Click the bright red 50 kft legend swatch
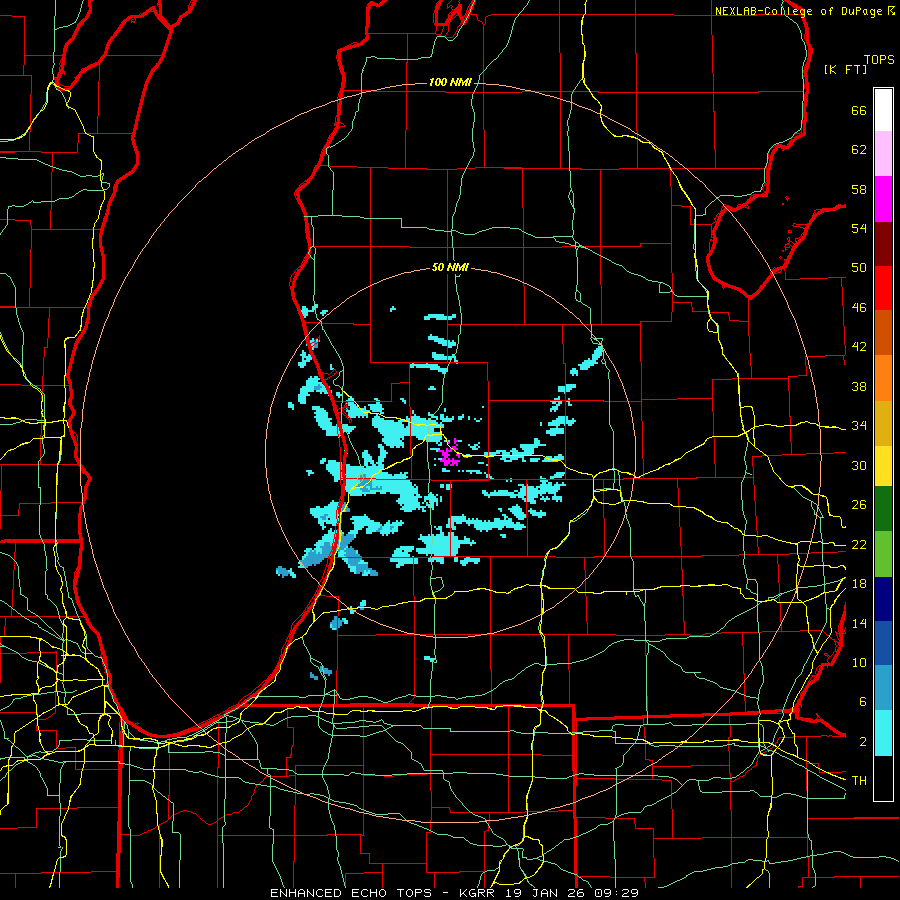The image size is (900, 900). coord(883,288)
